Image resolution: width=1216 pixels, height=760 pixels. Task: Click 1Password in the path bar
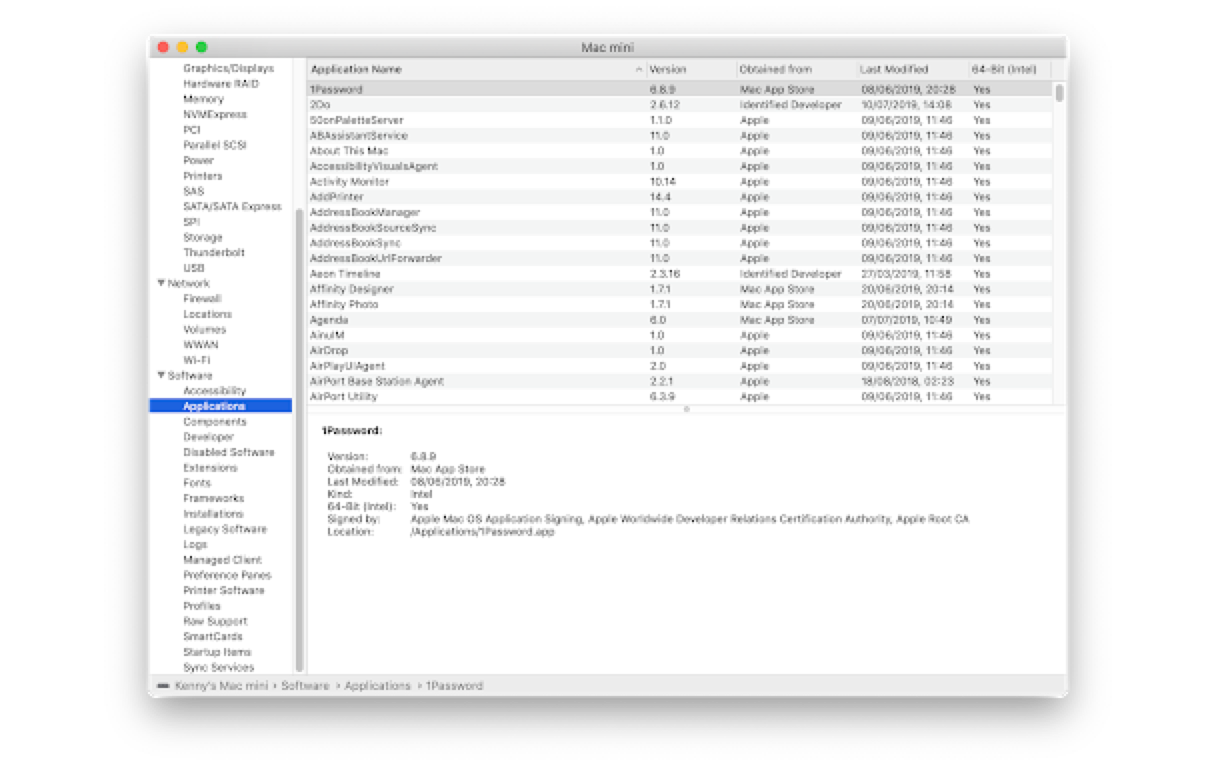pos(455,686)
